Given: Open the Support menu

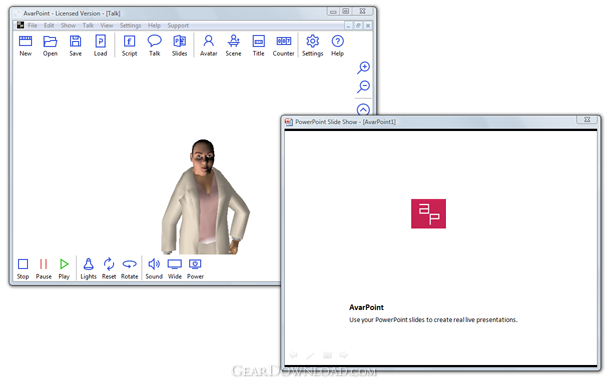Looking at the screenshot, I should coord(178,26).
